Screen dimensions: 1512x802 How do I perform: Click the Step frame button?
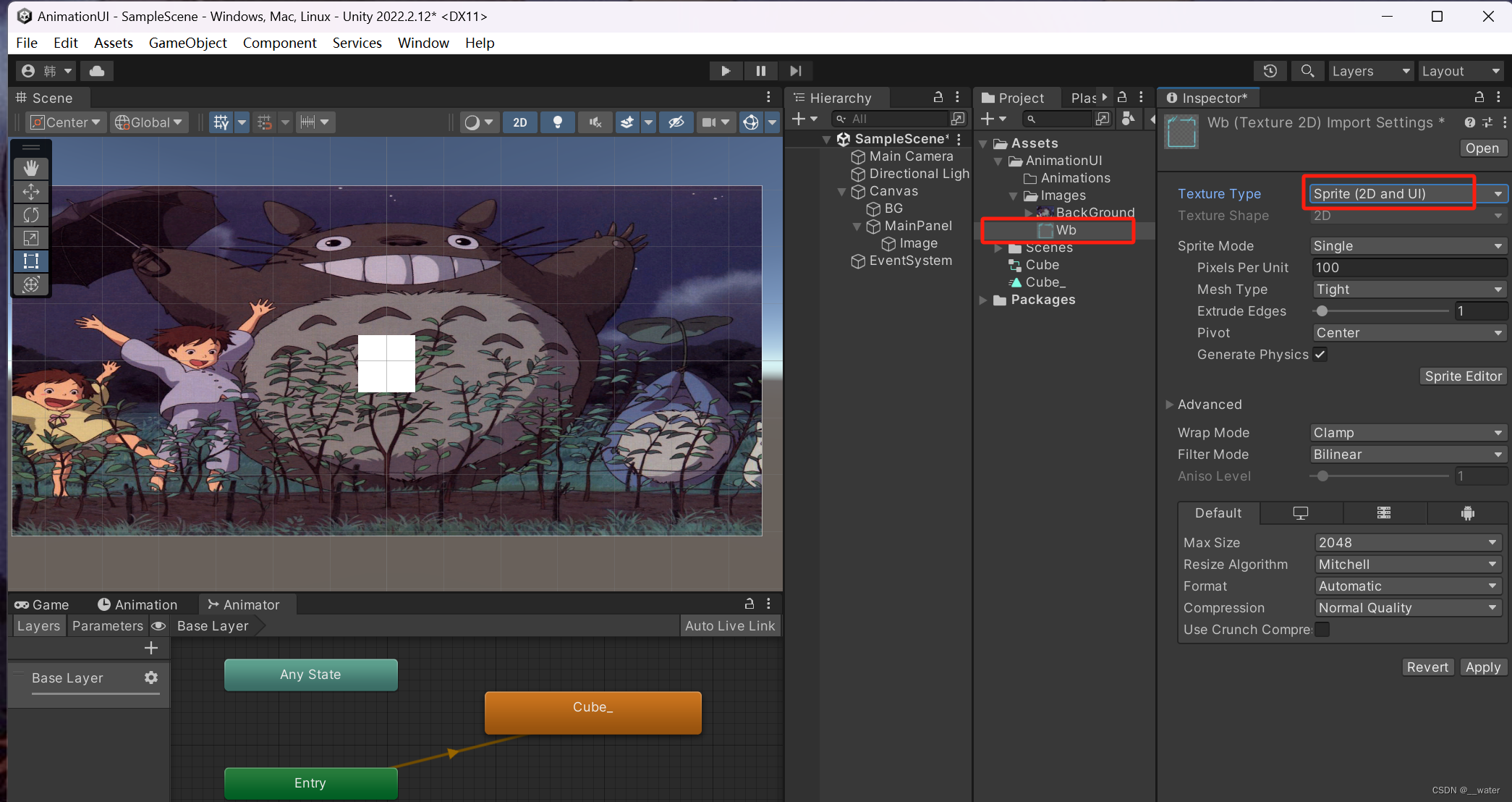(796, 71)
